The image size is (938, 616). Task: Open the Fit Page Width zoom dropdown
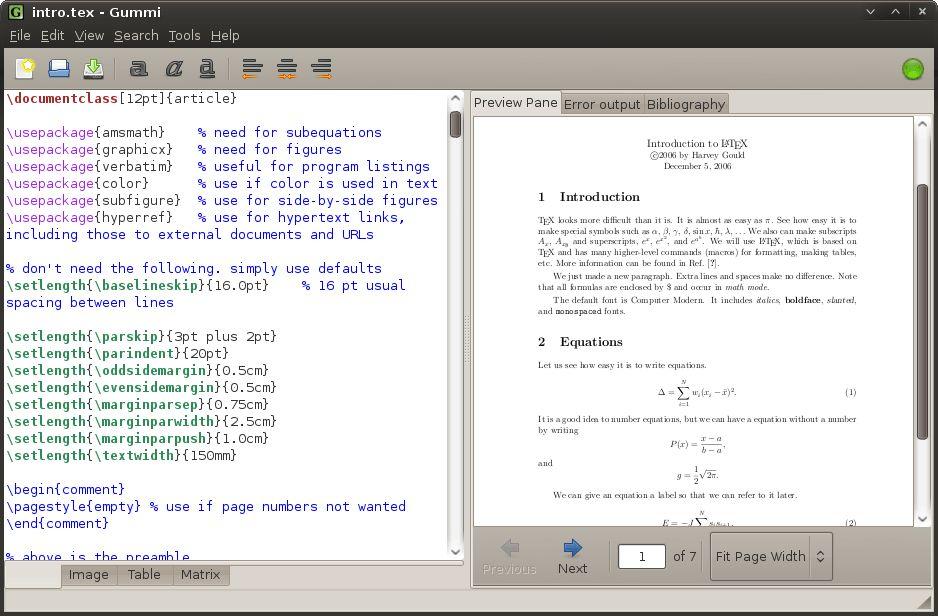click(770, 556)
